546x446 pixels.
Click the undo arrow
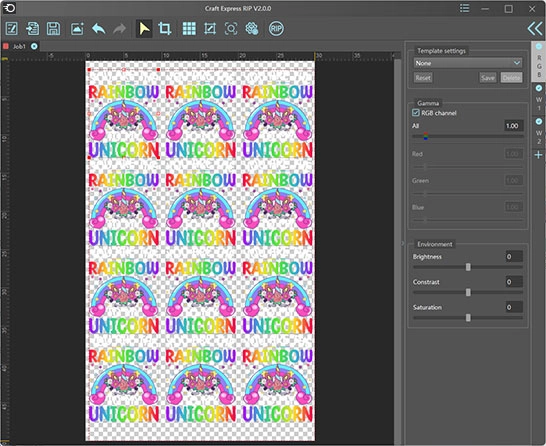point(99,29)
